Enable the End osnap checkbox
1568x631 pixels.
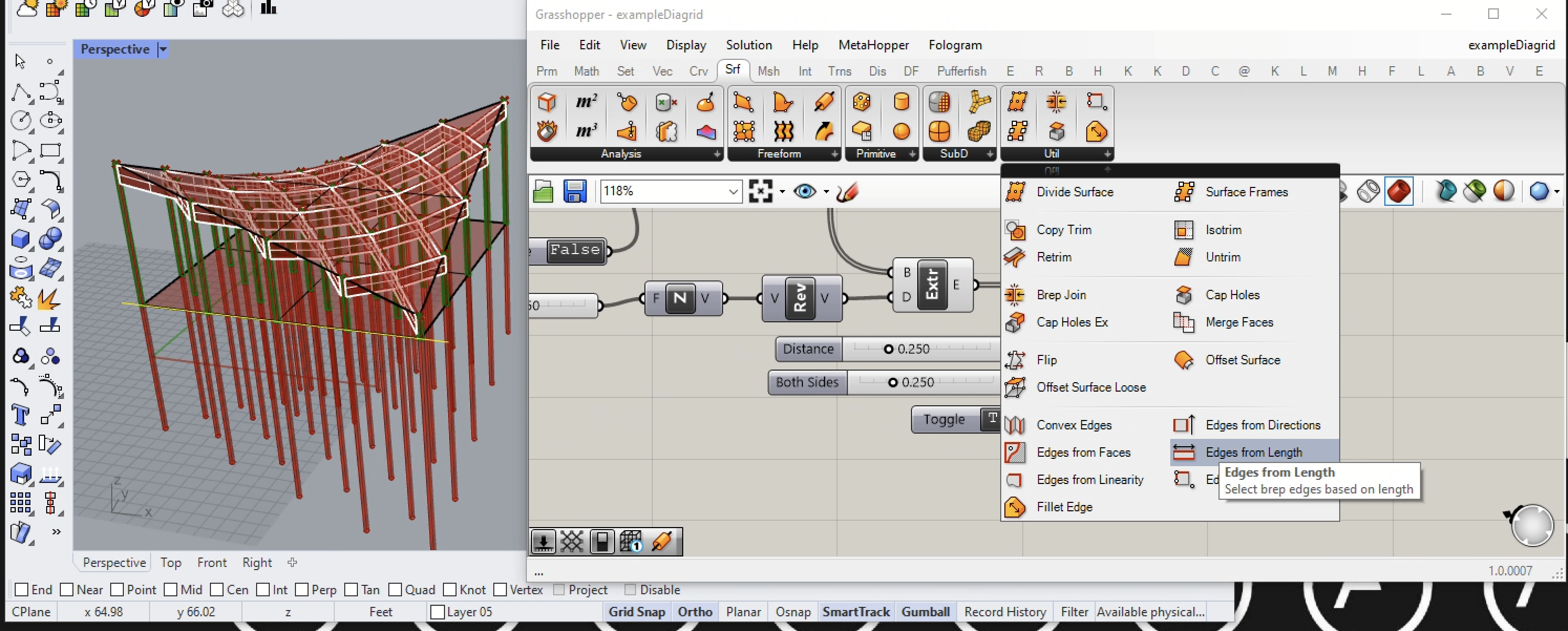pos(22,590)
